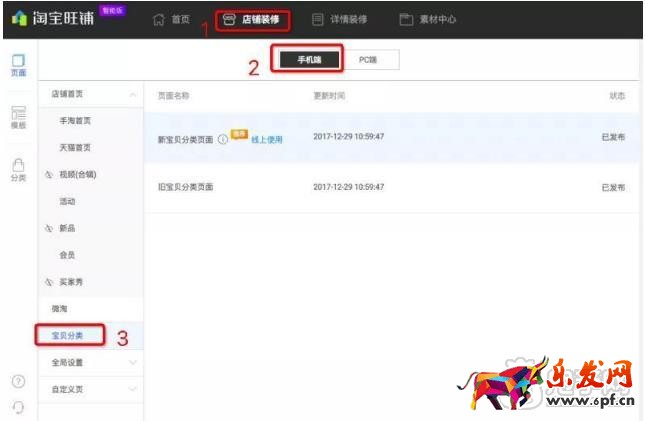The width and height of the screenshot is (645, 421).
Task: Click the 淘宝旺铺 logo icon
Action: pos(19,18)
